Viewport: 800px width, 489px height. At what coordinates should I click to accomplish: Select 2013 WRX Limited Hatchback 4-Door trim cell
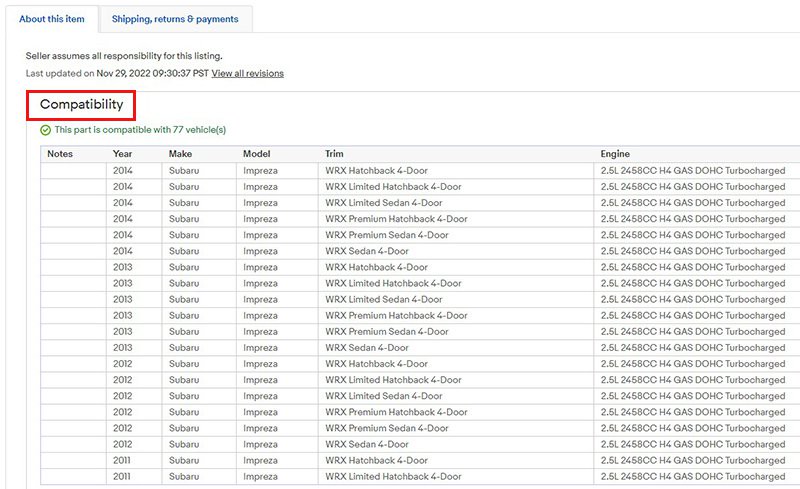coord(456,283)
